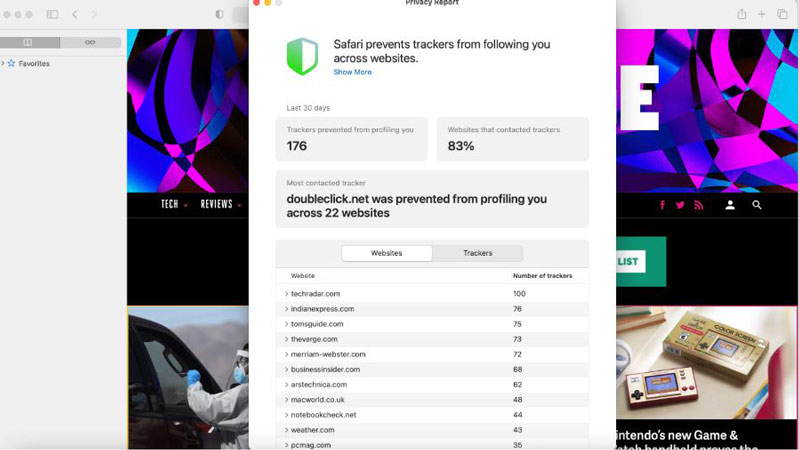Click the Number of trackers column header

[x=542, y=276]
